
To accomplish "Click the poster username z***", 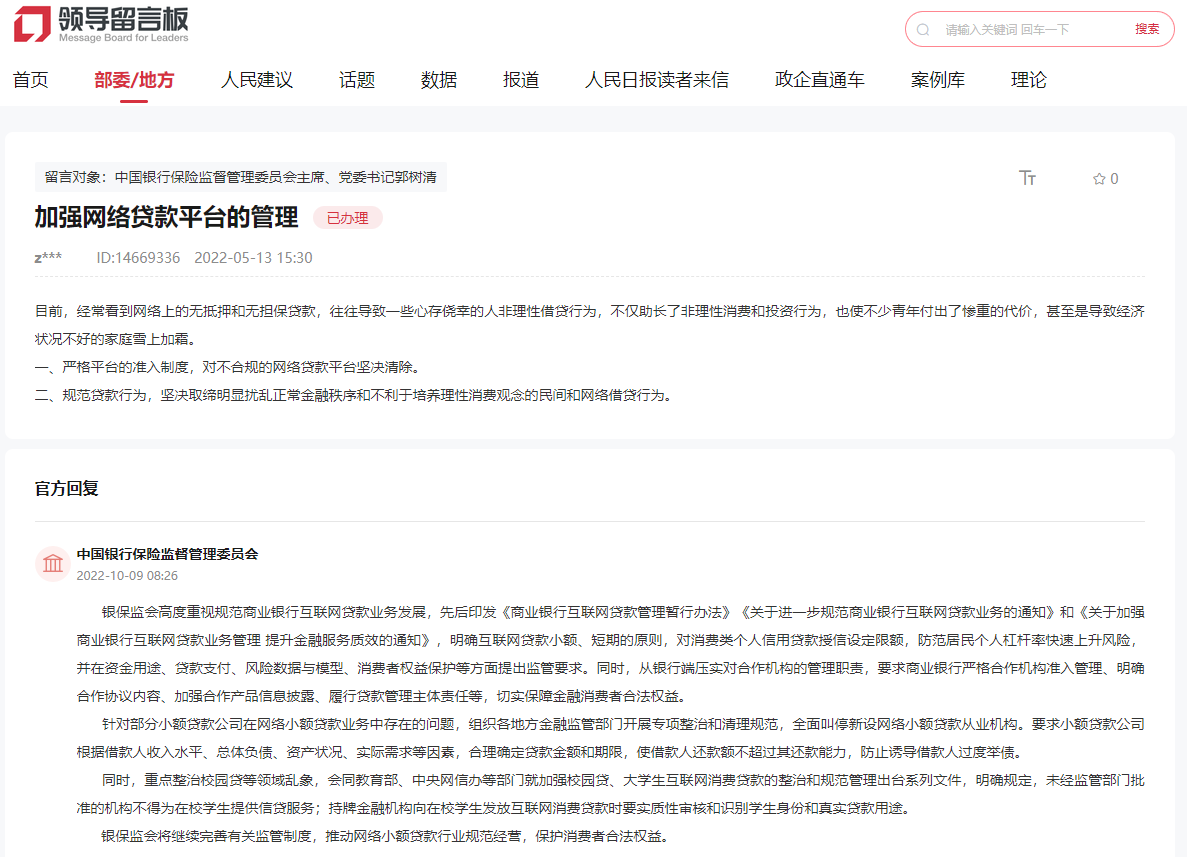I will pyautogui.click(x=48, y=257).
